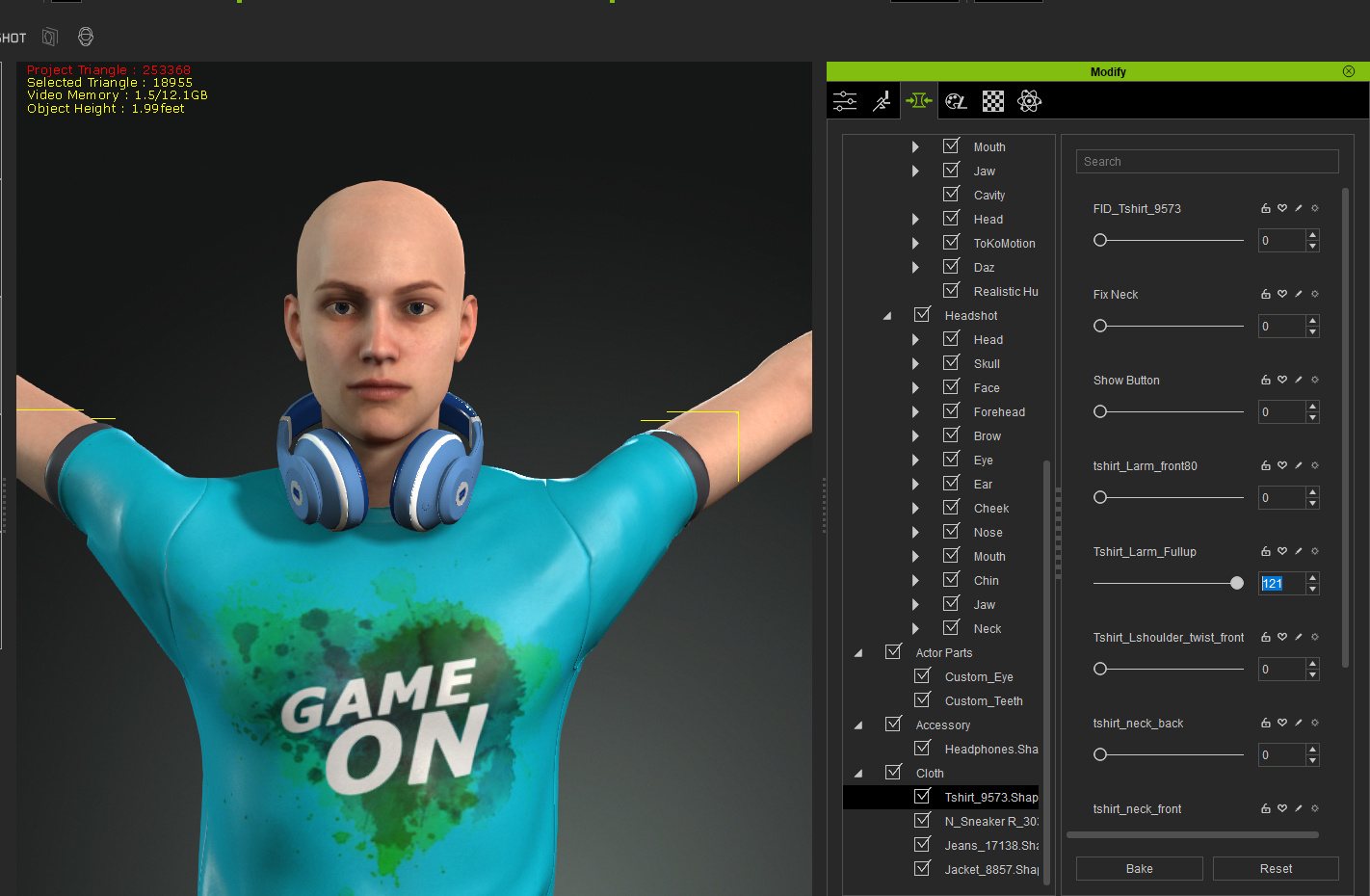Toggle the ToKoMotion checkbox
The image size is (1370, 896).
951,242
